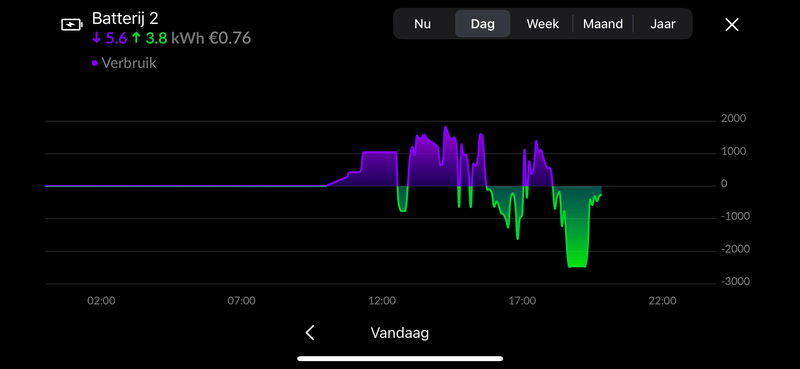The height and width of the screenshot is (369, 800).
Task: Tap the iOS home indicator bar
Action: click(x=400, y=359)
